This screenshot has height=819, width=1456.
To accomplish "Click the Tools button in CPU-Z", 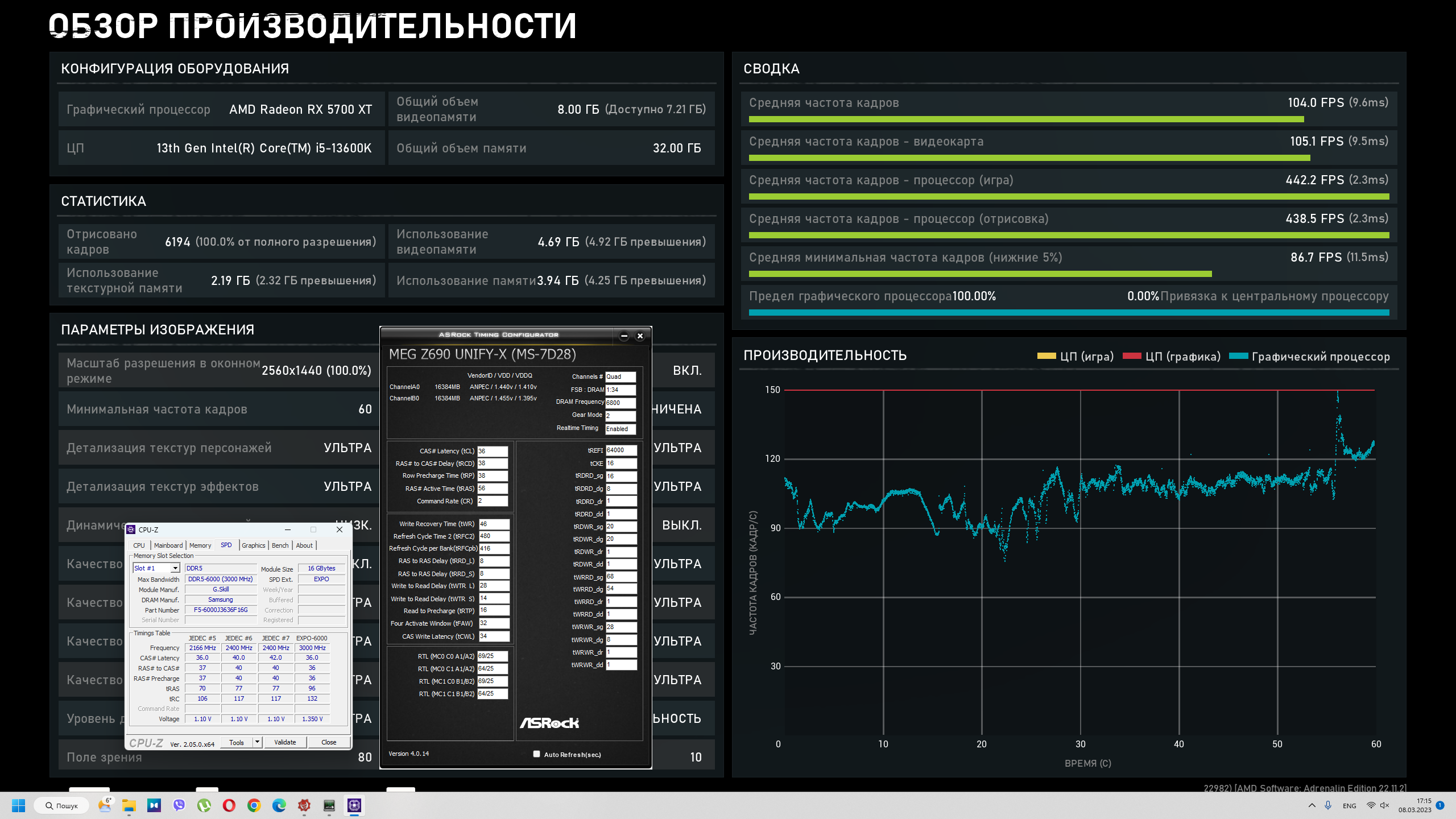I will (x=237, y=742).
